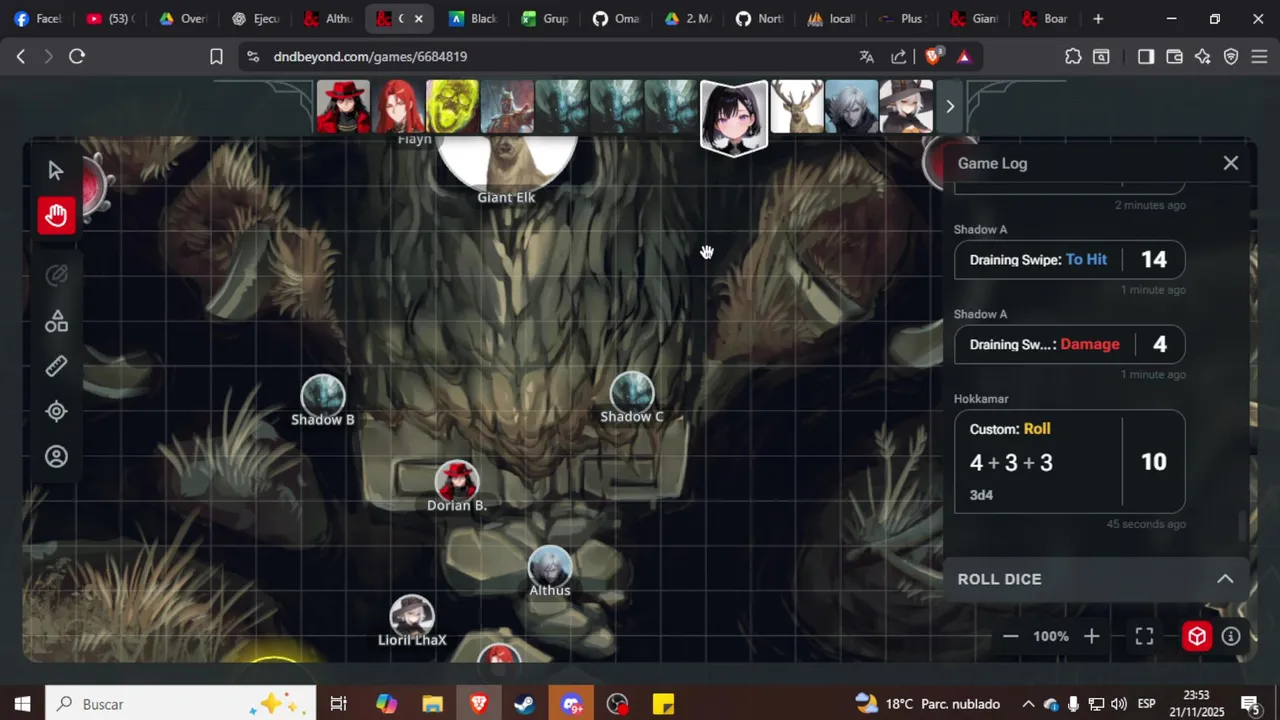This screenshot has width=1280, height=720.
Task: Open the Brave VPN shield icon
Action: tap(1231, 57)
